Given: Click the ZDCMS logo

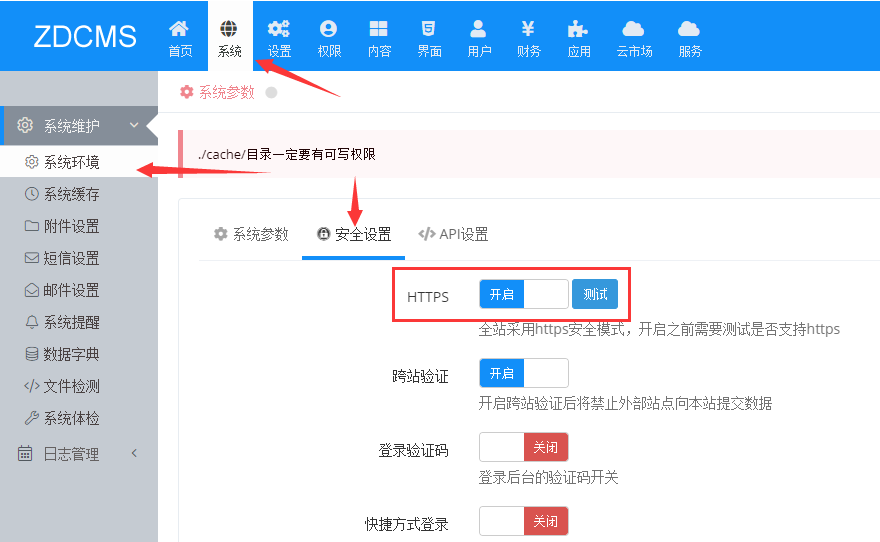Looking at the screenshot, I should coord(85,36).
